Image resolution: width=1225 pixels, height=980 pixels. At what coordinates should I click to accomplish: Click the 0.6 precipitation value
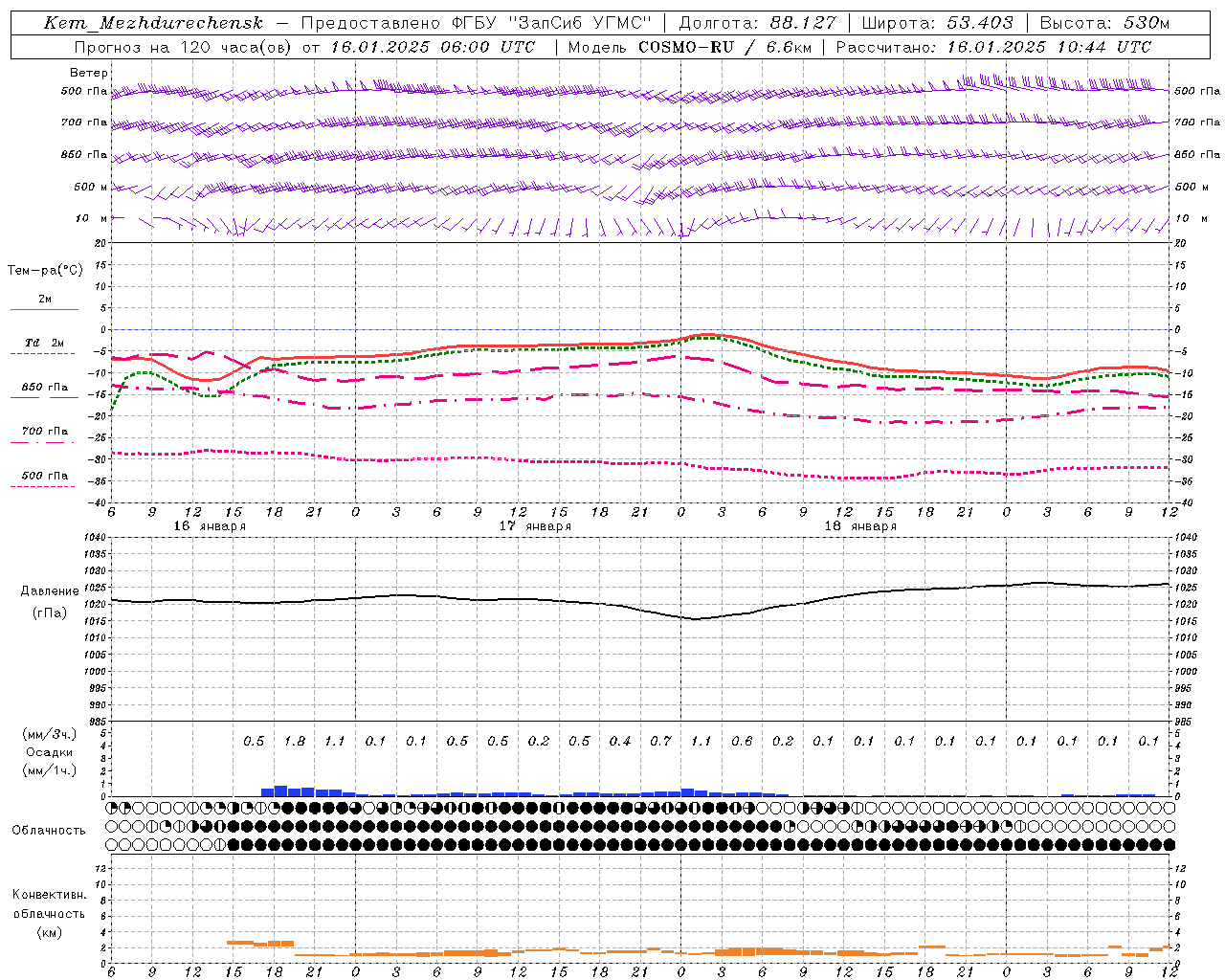[x=742, y=742]
